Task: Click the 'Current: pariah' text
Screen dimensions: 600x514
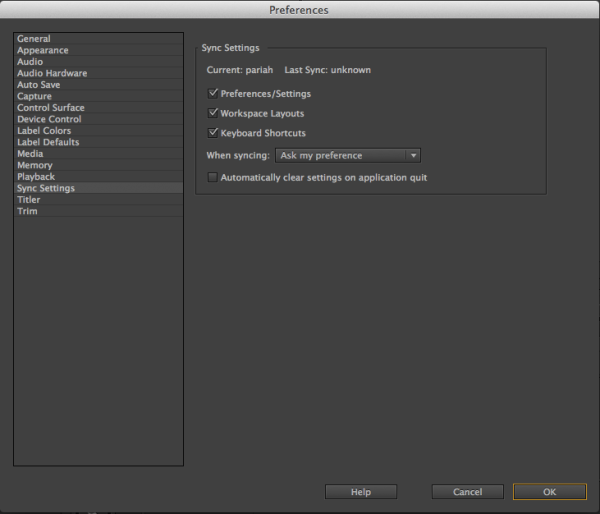Action: click(240, 70)
